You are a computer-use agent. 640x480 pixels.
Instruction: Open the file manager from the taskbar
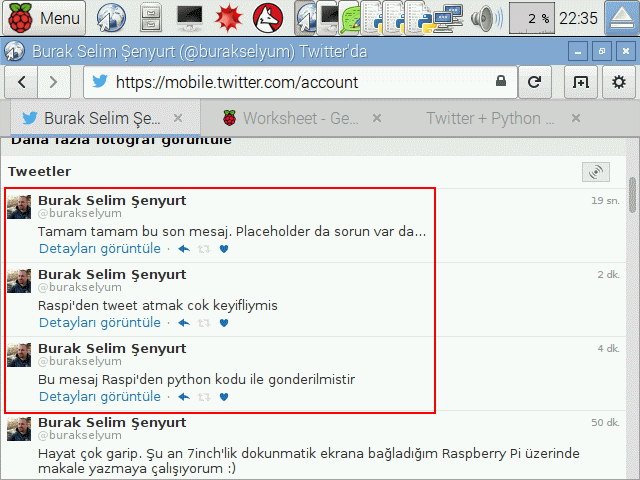click(150, 17)
